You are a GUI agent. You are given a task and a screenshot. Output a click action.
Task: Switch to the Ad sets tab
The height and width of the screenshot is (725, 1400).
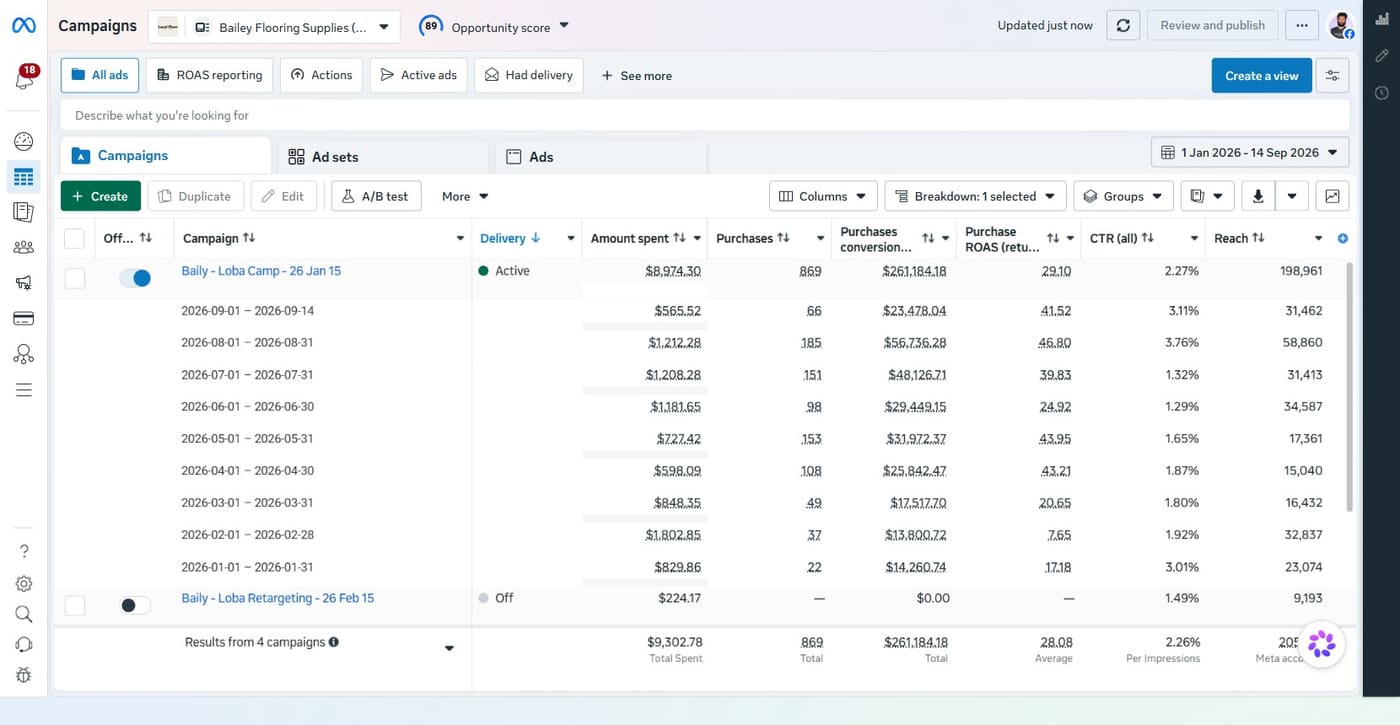pos(383,157)
